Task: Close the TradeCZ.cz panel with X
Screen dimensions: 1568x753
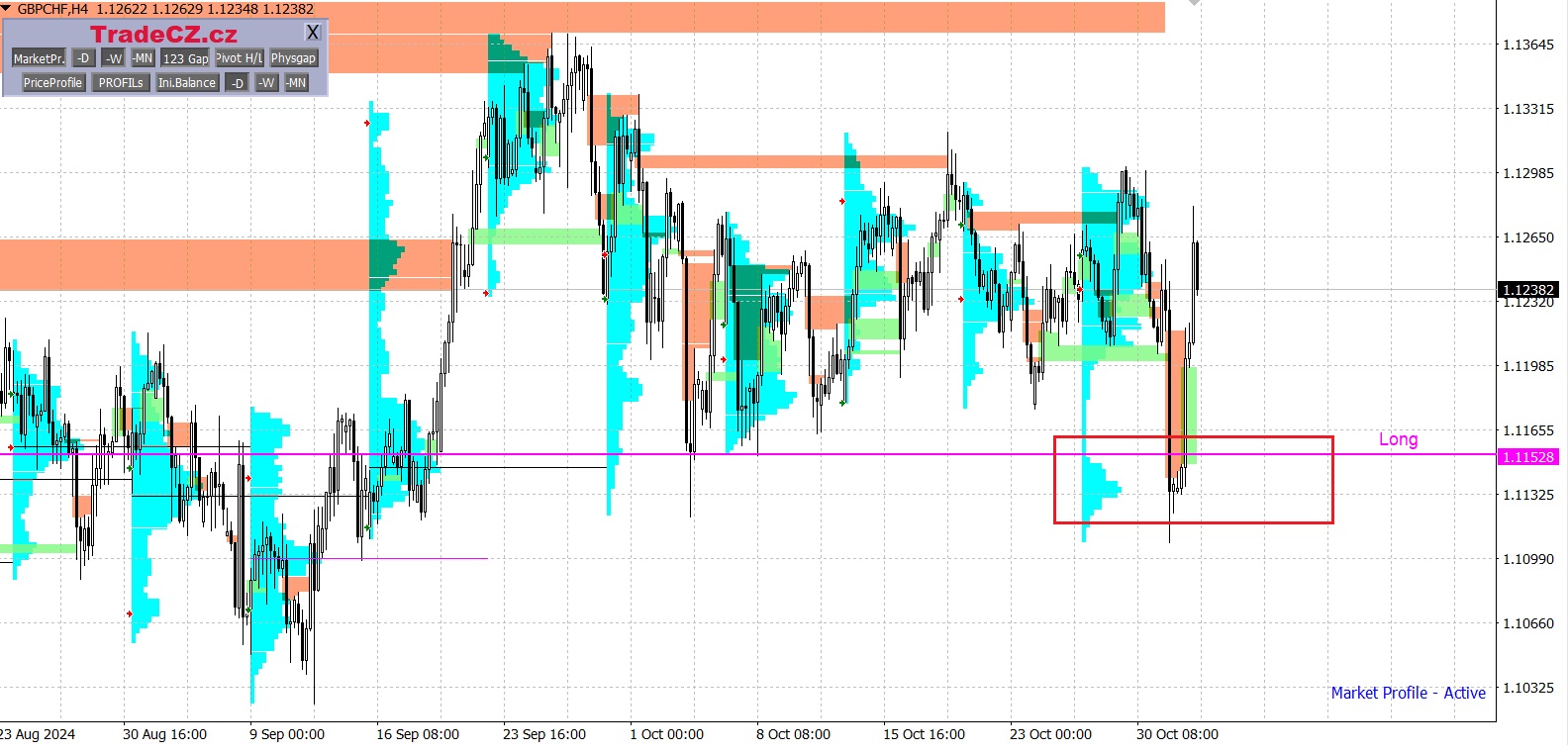Action: pos(313,33)
